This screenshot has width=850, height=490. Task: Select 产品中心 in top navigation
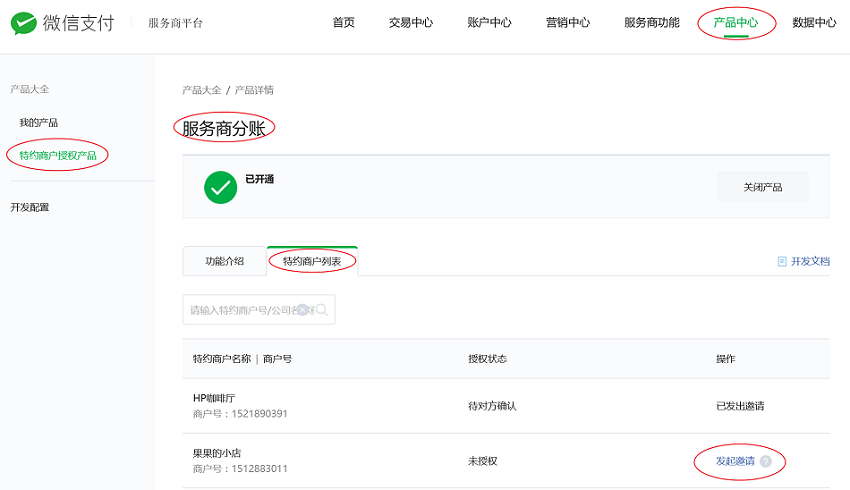point(736,22)
